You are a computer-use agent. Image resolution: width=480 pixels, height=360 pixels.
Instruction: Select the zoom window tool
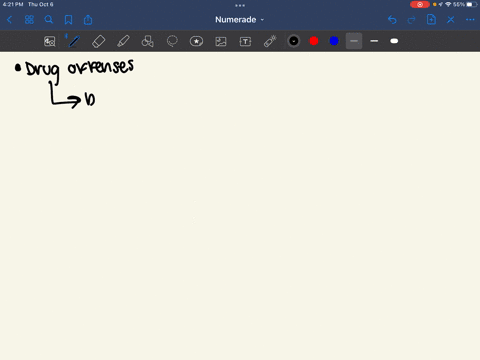point(50,41)
